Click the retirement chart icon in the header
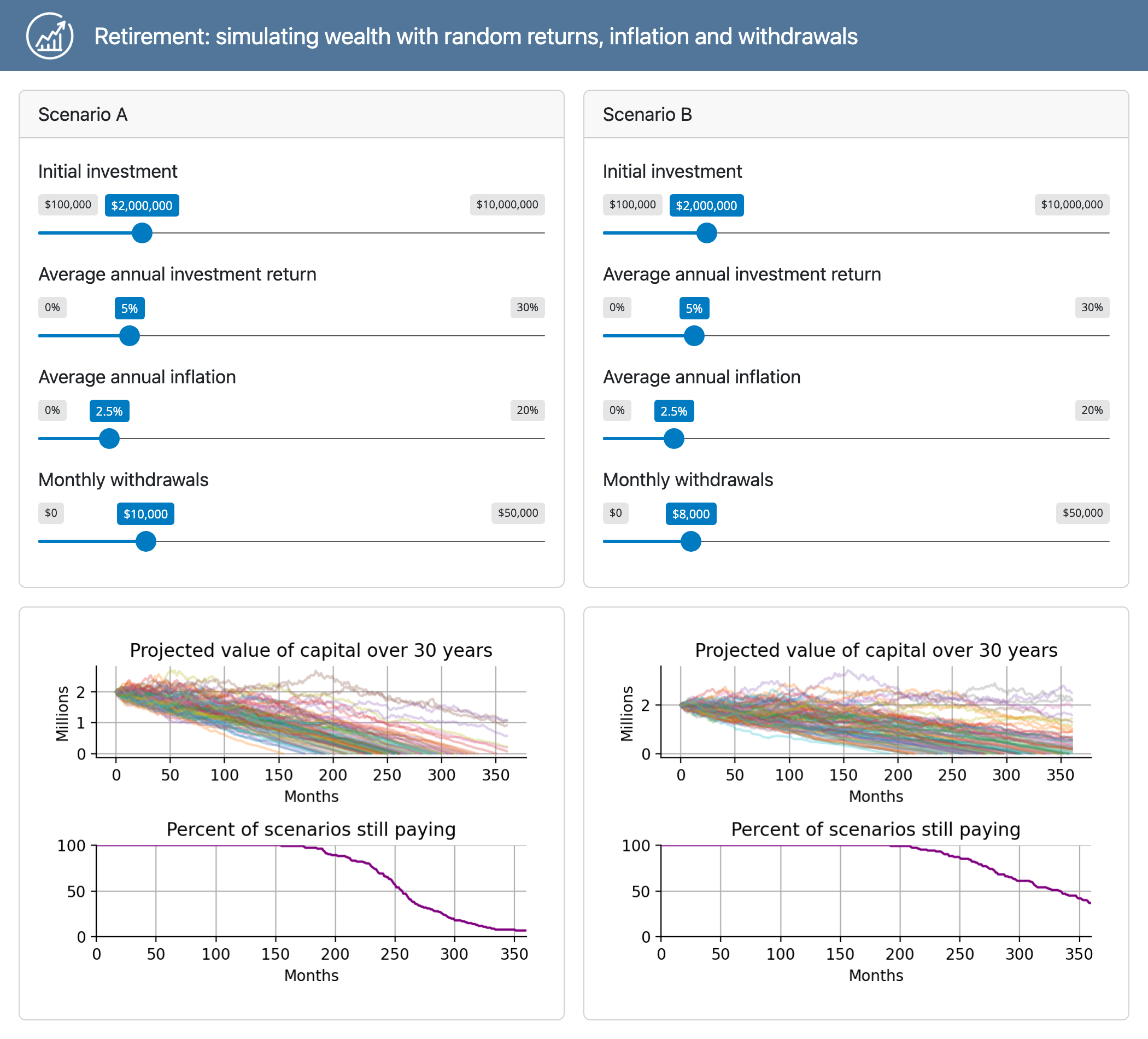This screenshot has width=1148, height=1039. tap(51, 36)
